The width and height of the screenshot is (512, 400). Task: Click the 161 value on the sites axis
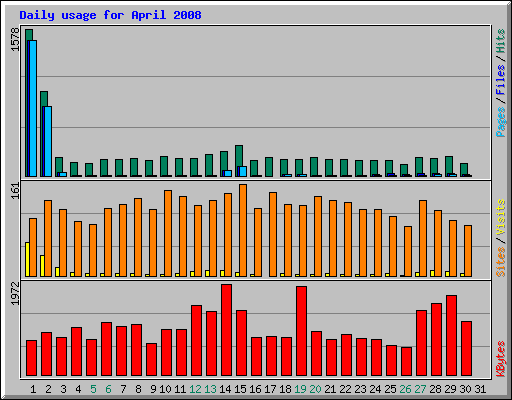click(15, 191)
